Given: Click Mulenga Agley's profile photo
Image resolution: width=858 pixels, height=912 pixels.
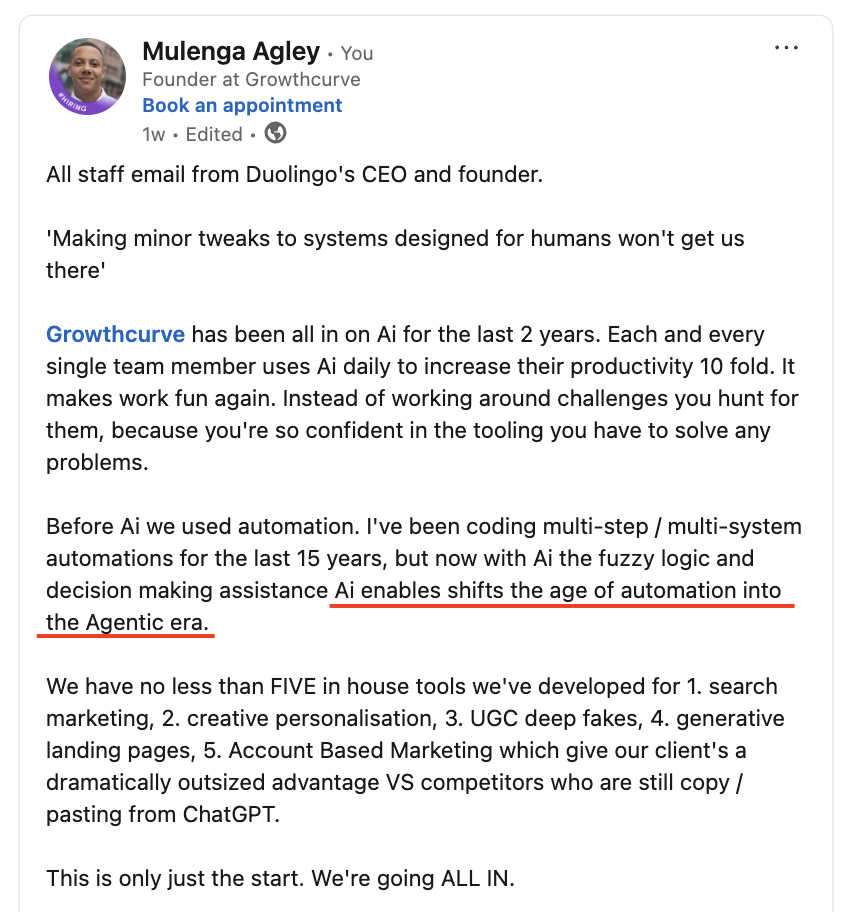Looking at the screenshot, I should pyautogui.click(x=87, y=77).
